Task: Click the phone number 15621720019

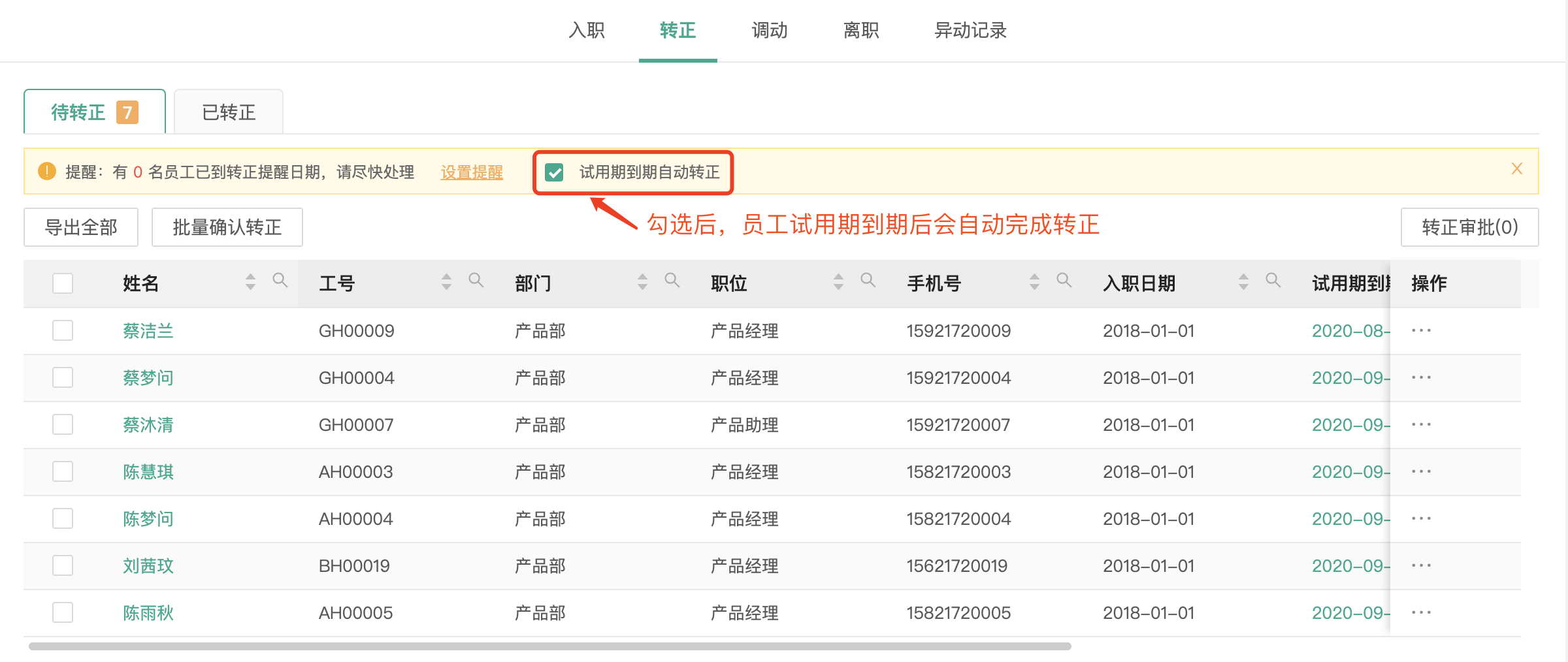Action: (x=957, y=566)
